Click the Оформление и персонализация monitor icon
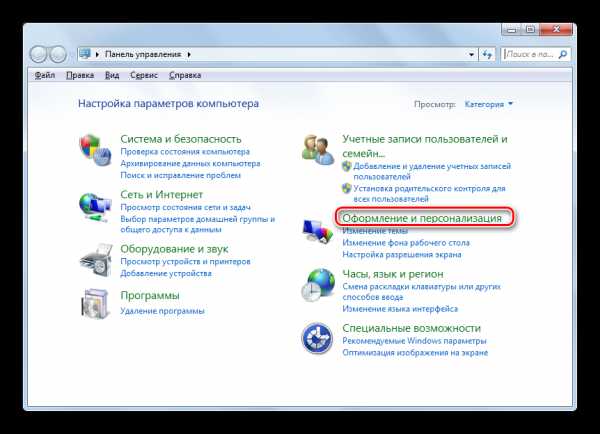The width and height of the screenshot is (600, 434). [318, 232]
